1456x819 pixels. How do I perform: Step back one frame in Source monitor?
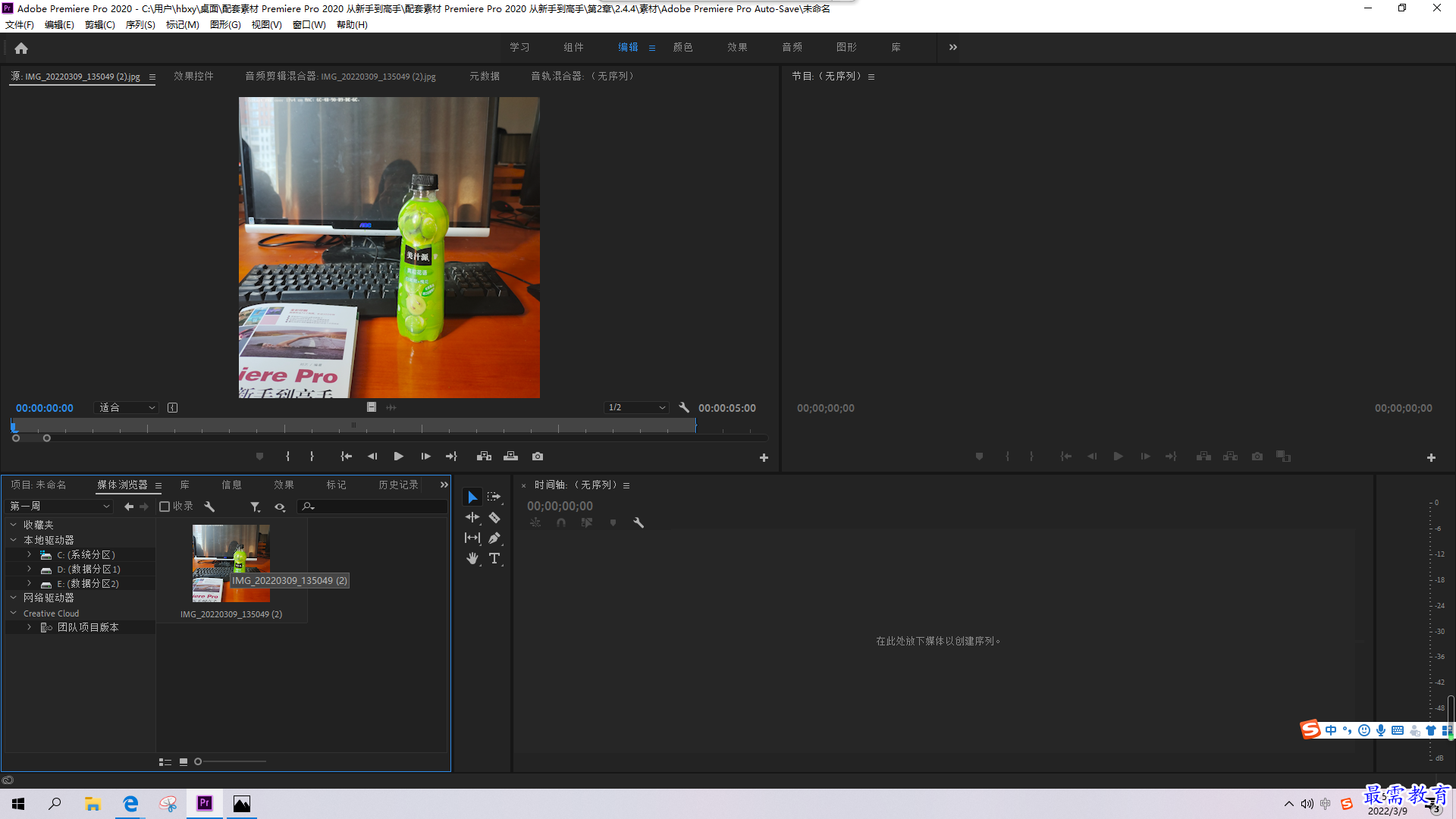[372, 457]
